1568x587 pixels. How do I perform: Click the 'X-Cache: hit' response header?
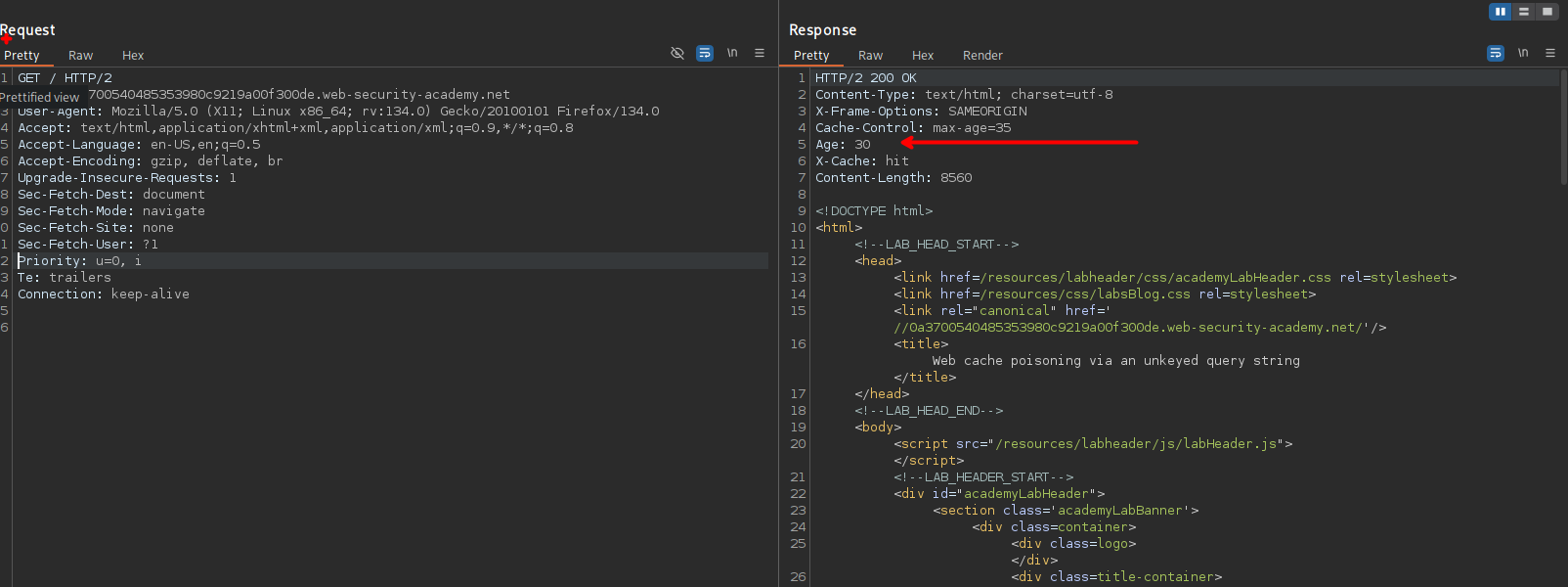[x=862, y=160]
